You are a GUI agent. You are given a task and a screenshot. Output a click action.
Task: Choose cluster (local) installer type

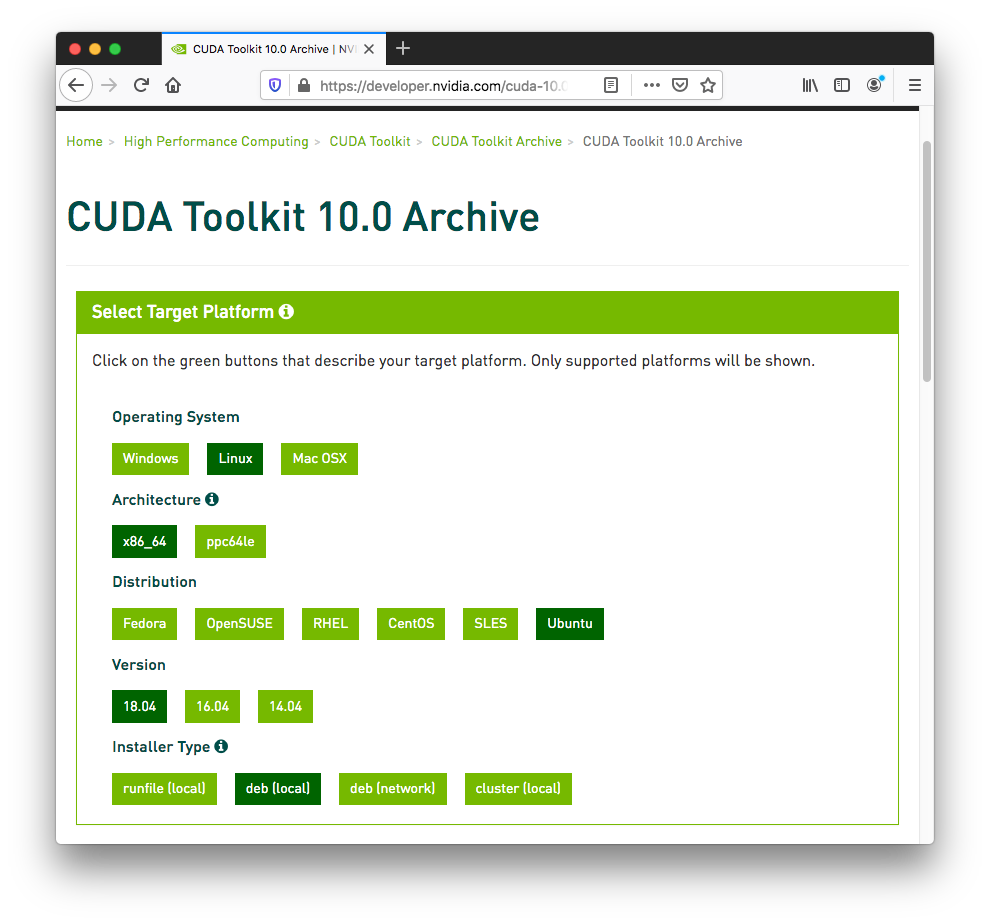[x=518, y=789]
